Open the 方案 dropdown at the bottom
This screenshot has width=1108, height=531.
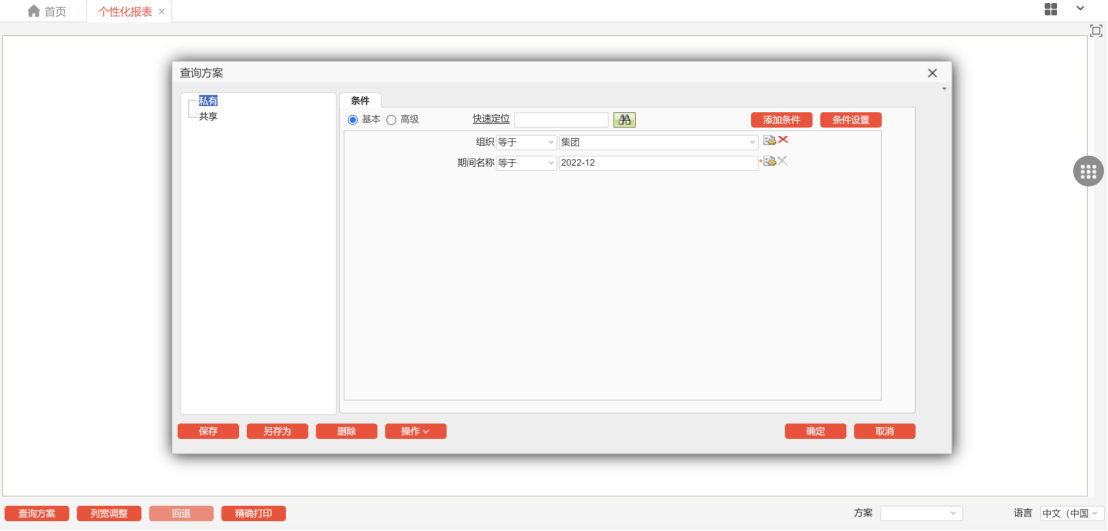(921, 513)
